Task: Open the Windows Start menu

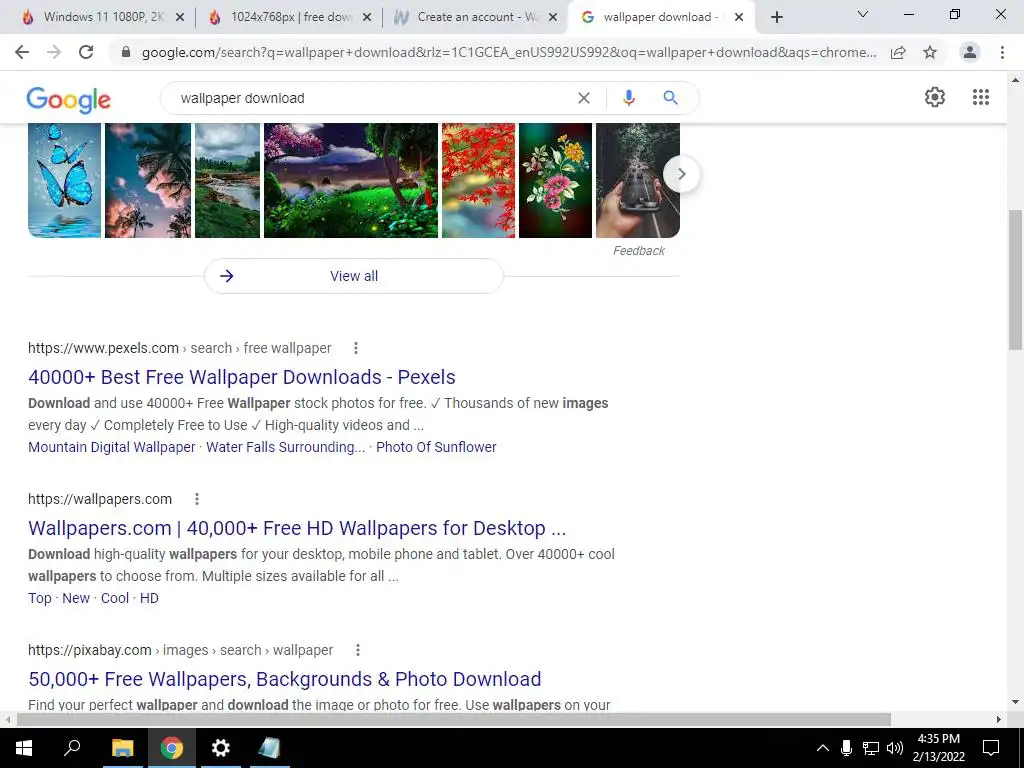Action: 24,748
